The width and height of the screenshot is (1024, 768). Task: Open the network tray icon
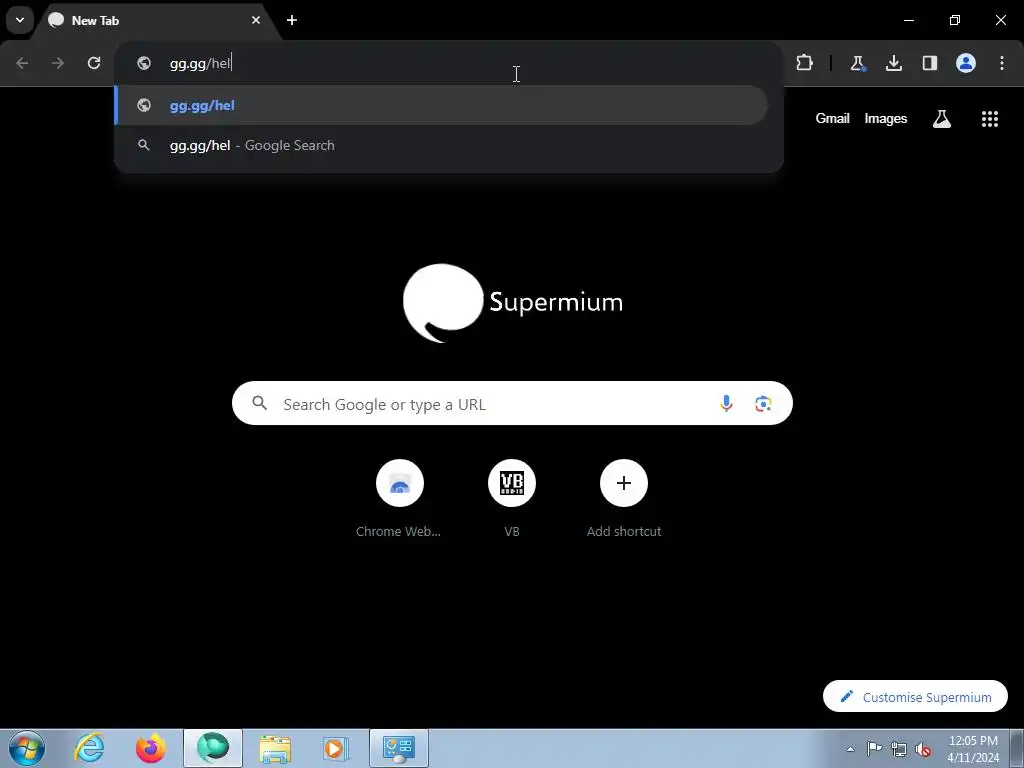899,749
